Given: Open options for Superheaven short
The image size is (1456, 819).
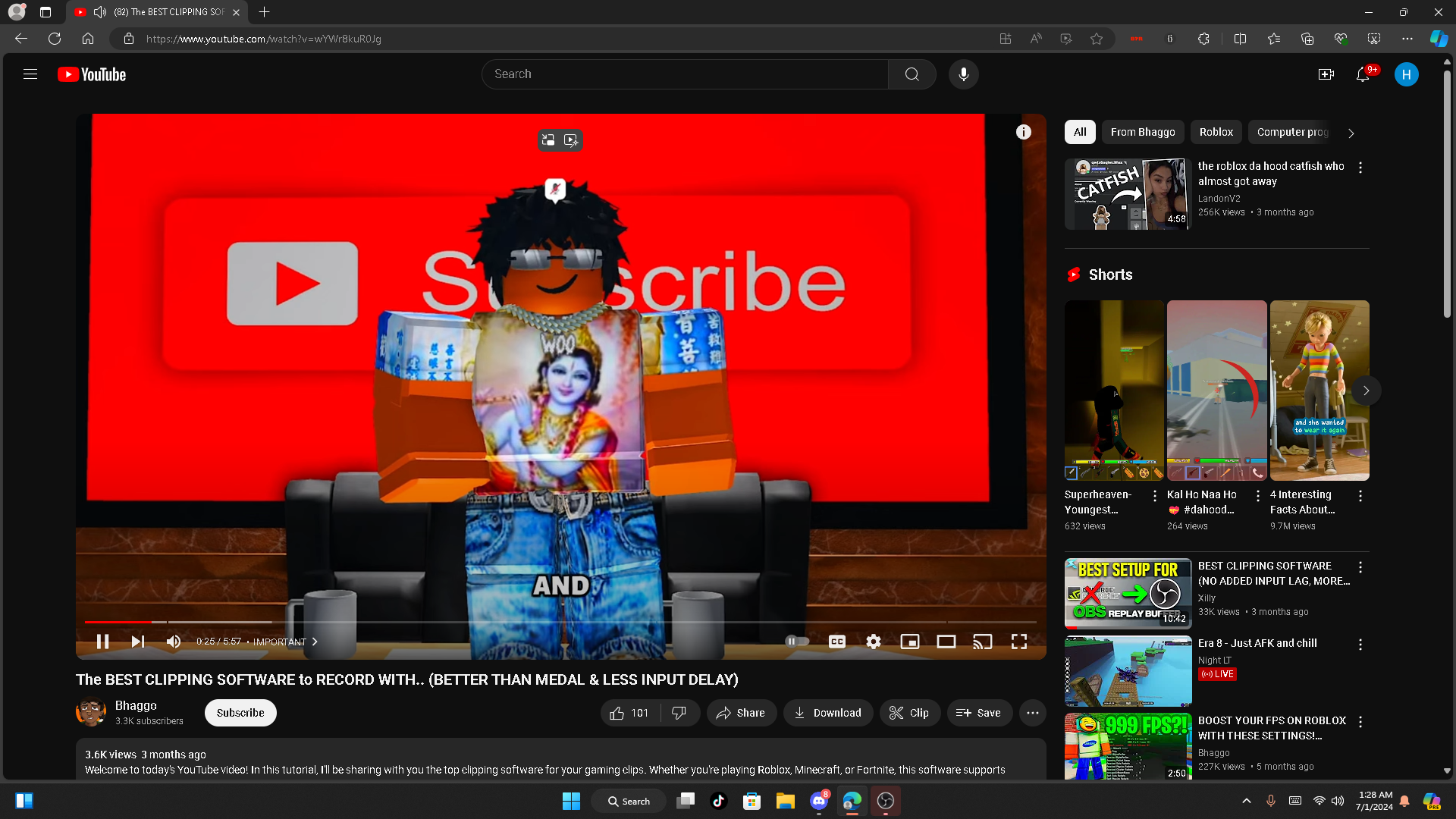Looking at the screenshot, I should click(1155, 496).
